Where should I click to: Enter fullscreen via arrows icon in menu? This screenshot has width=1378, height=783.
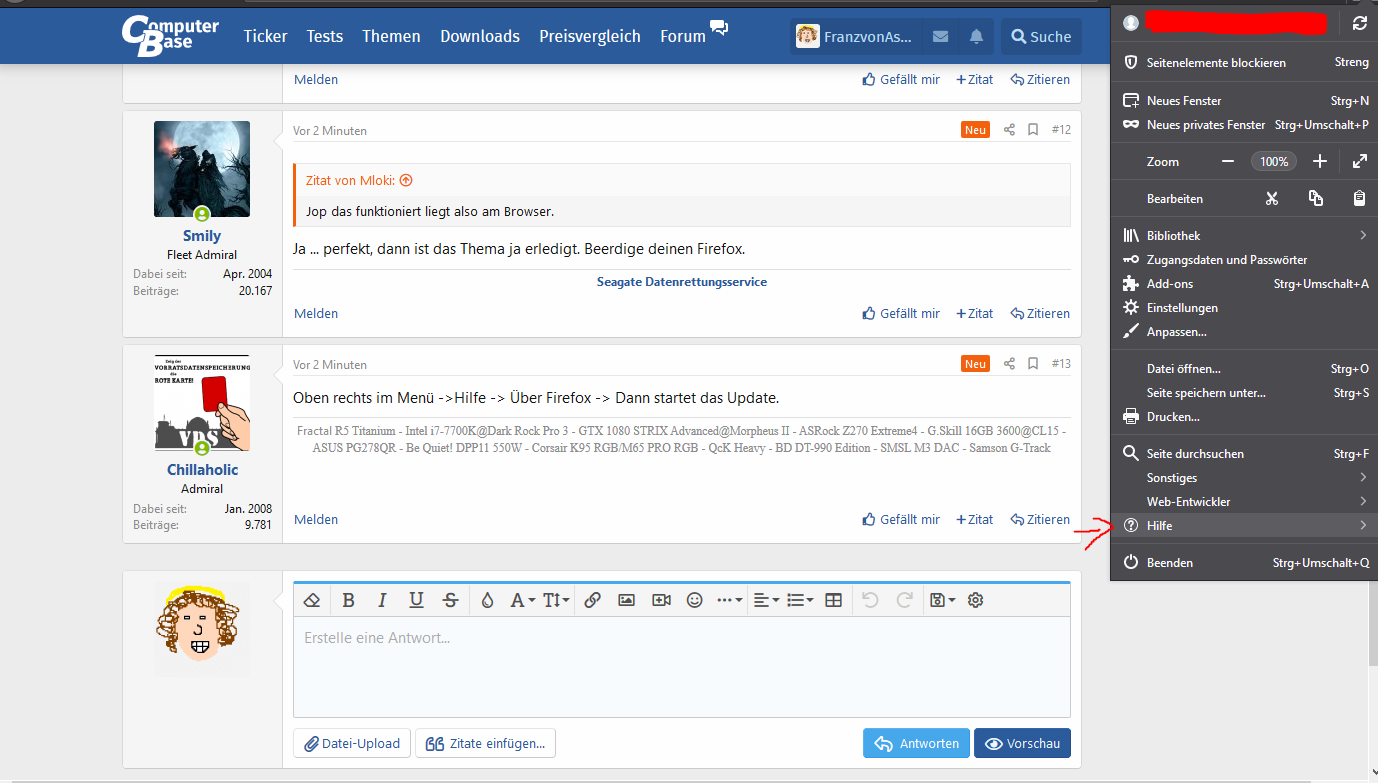1359,161
